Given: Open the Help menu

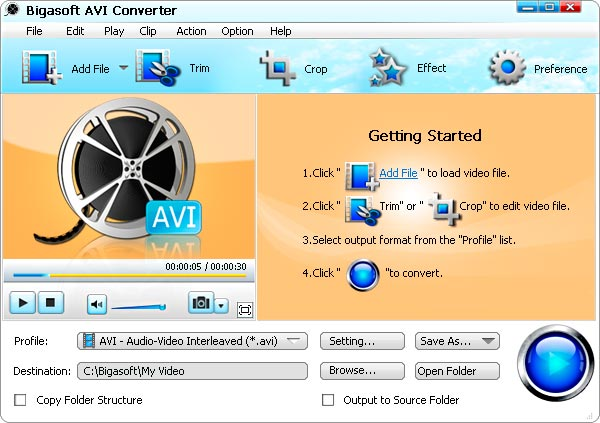Looking at the screenshot, I should coord(280,31).
